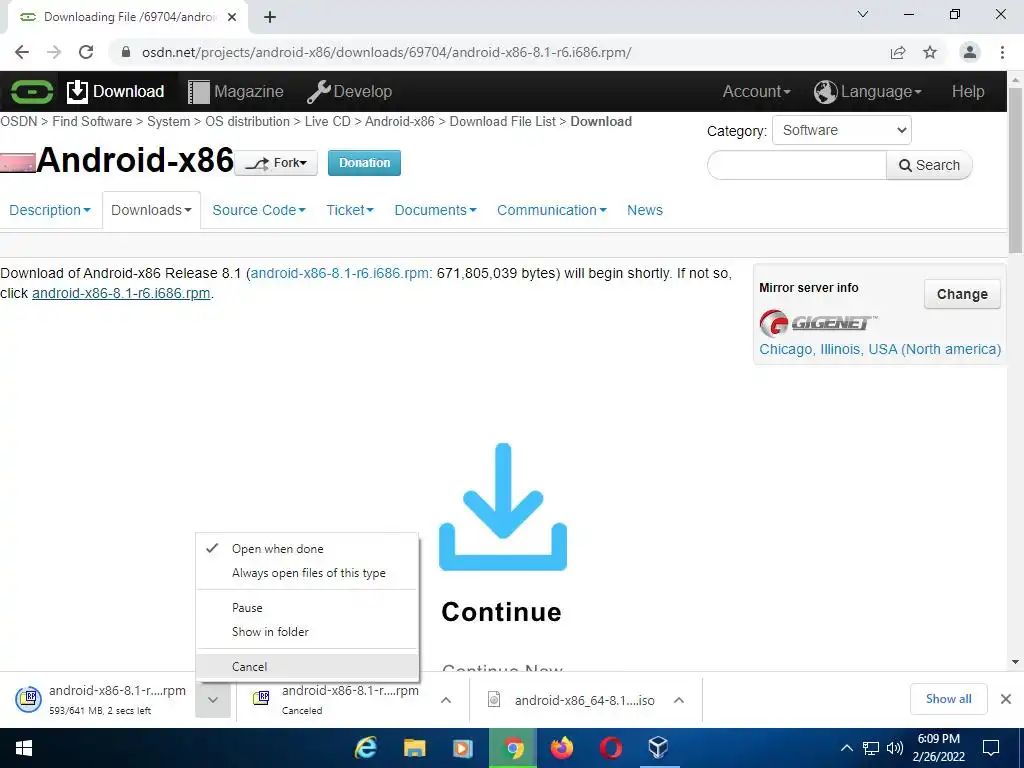The height and width of the screenshot is (768, 1024).
Task: Open the notification center icon
Action: tap(991, 748)
